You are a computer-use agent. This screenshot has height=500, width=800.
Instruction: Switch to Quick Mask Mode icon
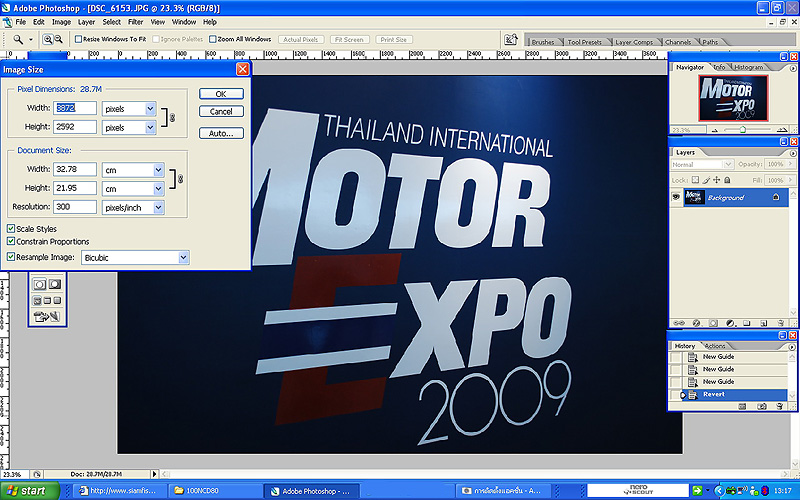pos(55,284)
